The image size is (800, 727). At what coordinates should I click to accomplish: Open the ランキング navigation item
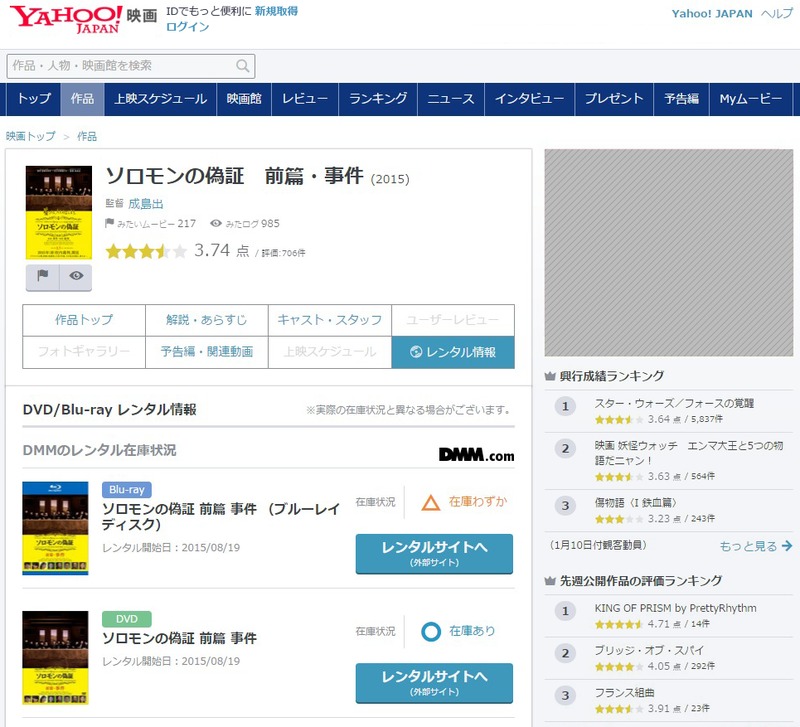pos(378,98)
